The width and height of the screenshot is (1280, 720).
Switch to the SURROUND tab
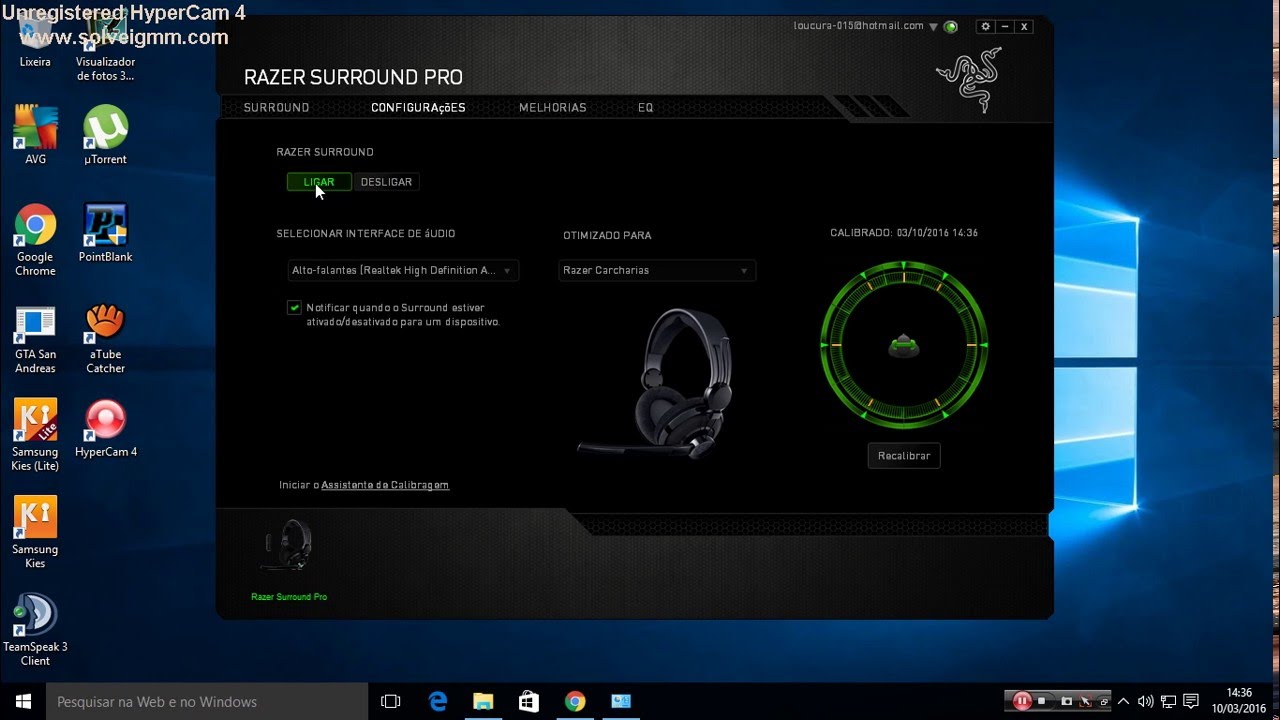pos(275,107)
